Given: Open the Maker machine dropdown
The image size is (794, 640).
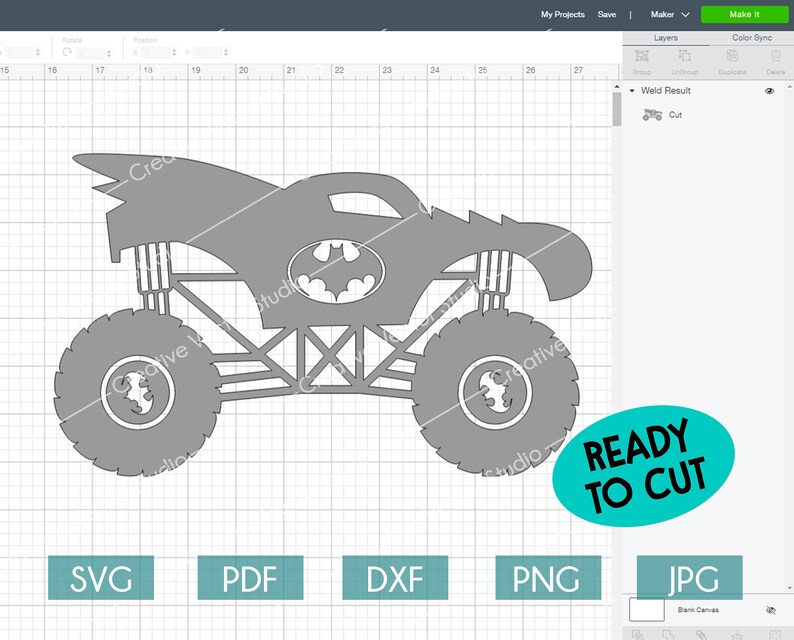Looking at the screenshot, I should [x=670, y=15].
